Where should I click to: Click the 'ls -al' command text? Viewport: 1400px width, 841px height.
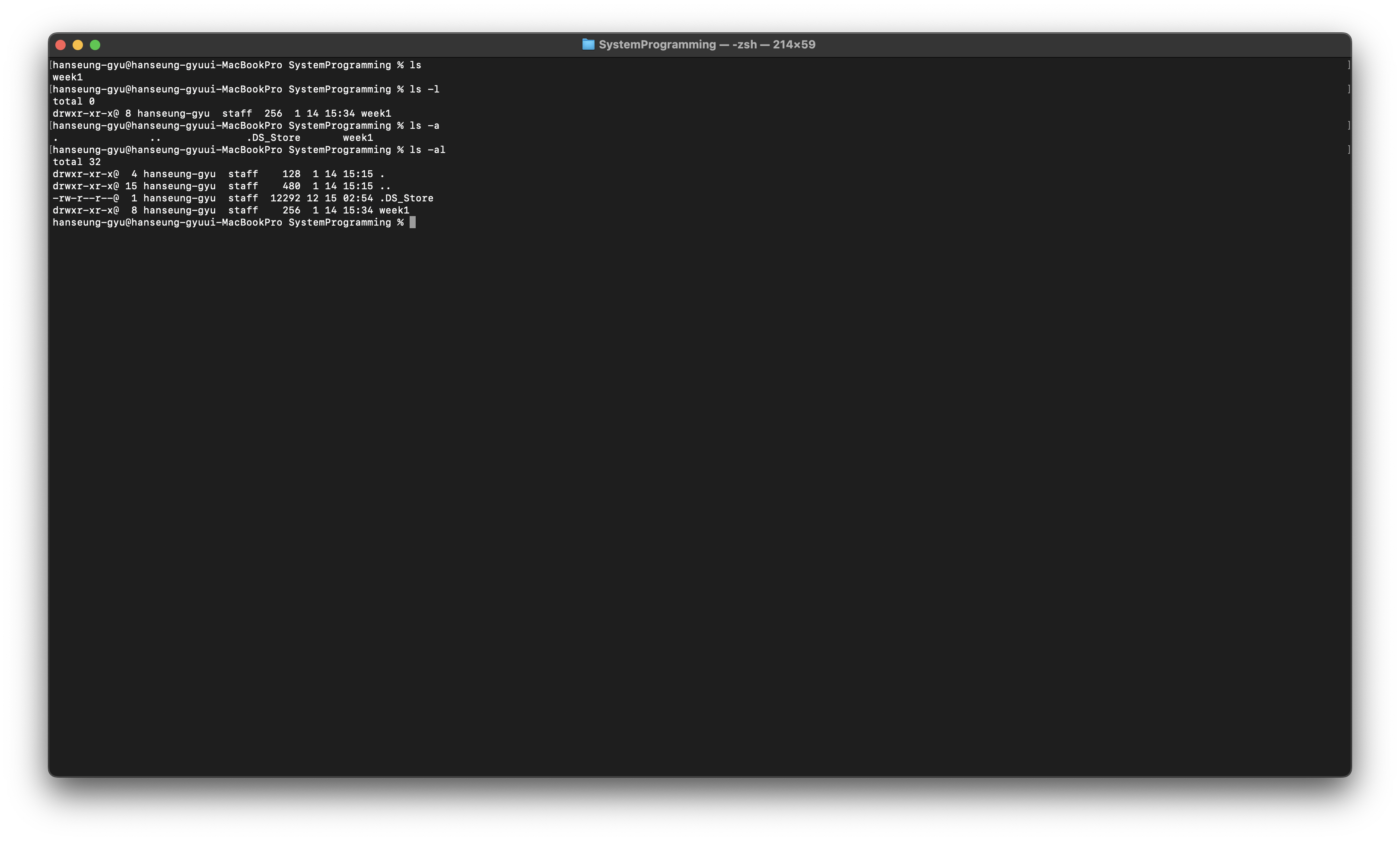tap(427, 150)
